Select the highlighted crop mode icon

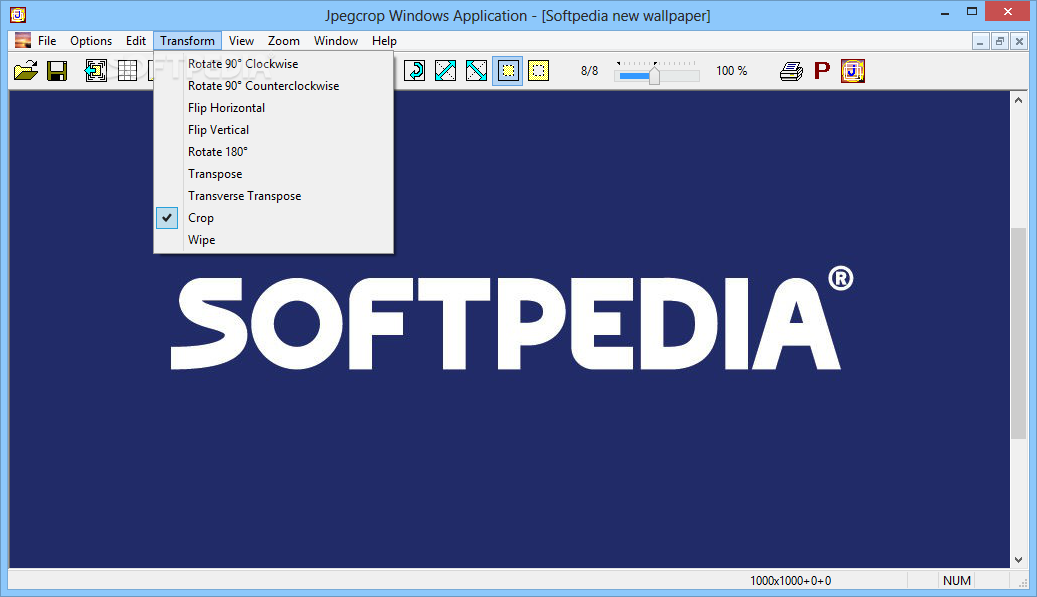507,71
